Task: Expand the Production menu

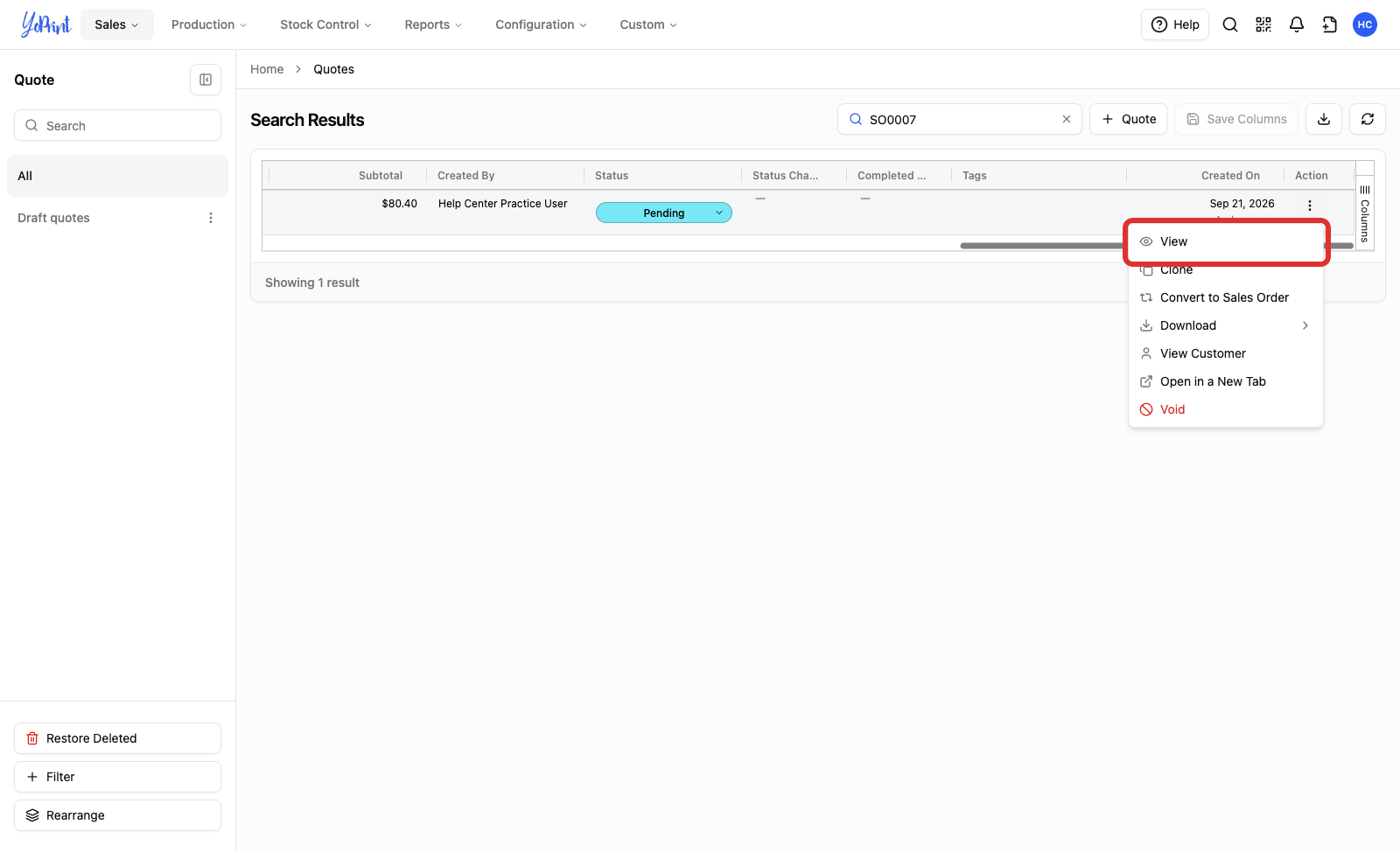Action: tap(209, 24)
